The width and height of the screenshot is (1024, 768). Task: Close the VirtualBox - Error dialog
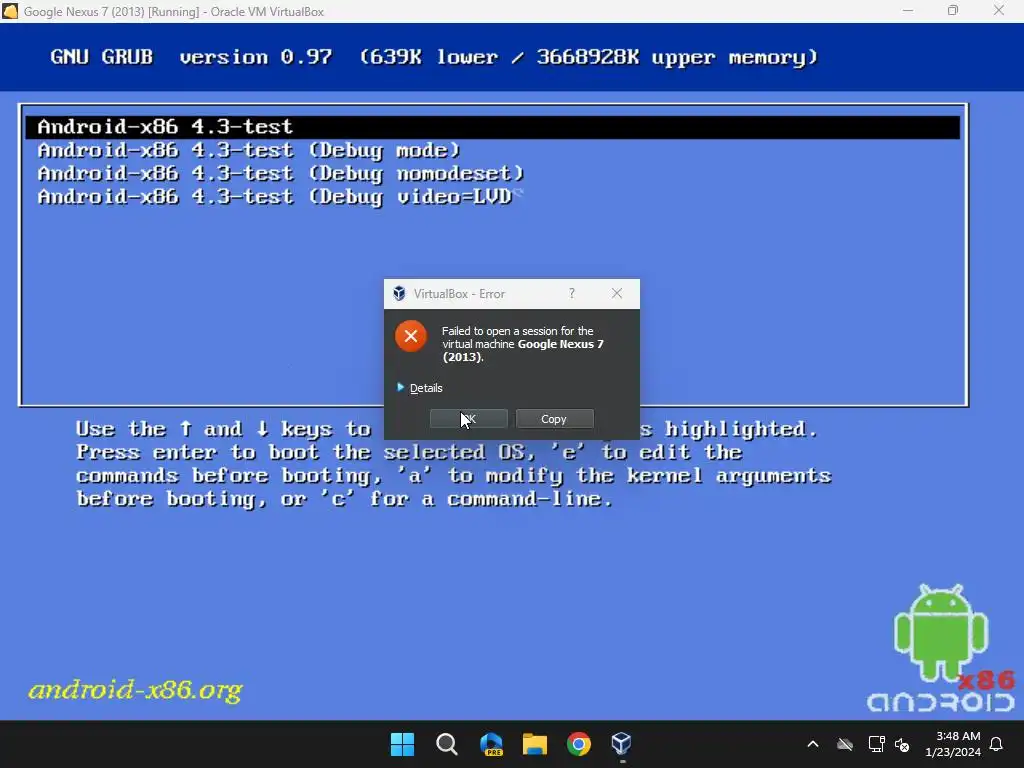tap(616, 293)
